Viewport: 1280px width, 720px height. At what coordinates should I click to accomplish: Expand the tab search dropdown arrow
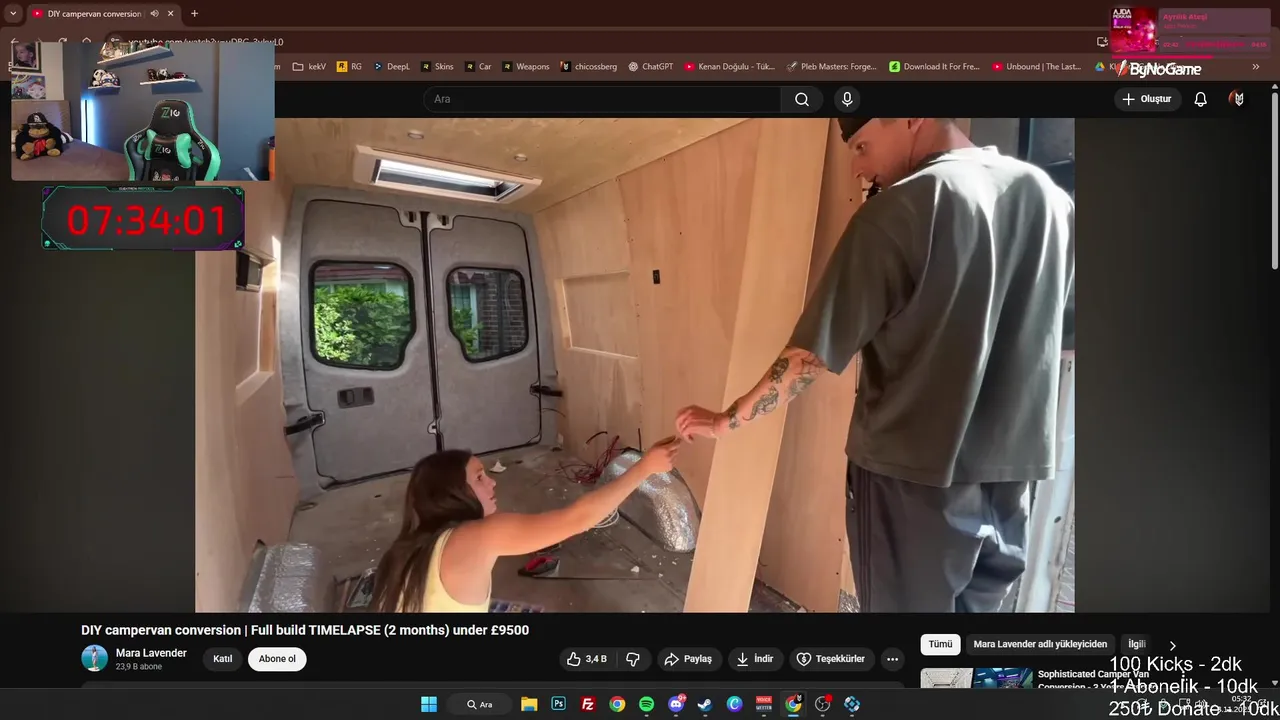13,14
